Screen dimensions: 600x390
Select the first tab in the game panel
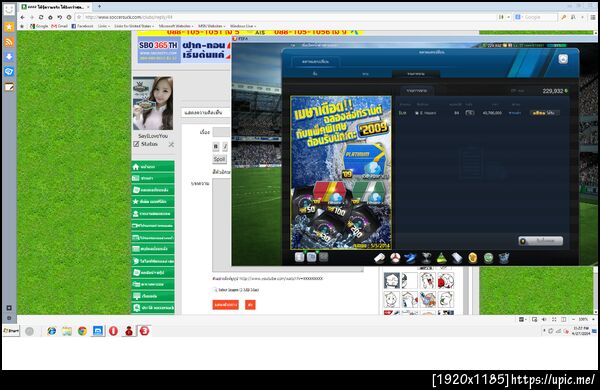(x=315, y=73)
